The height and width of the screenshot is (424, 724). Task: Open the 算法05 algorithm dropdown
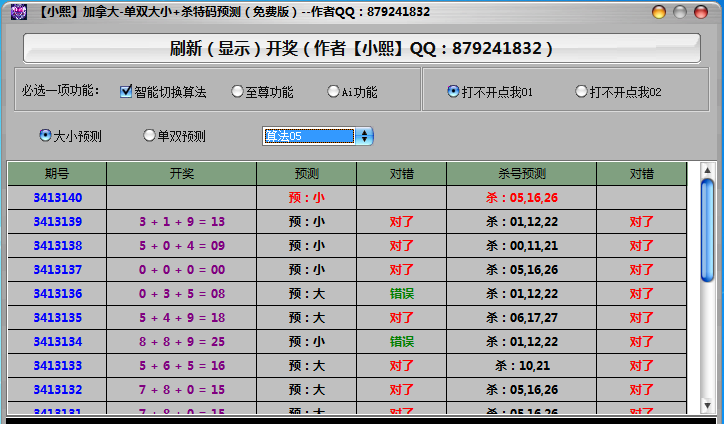[x=318, y=136]
